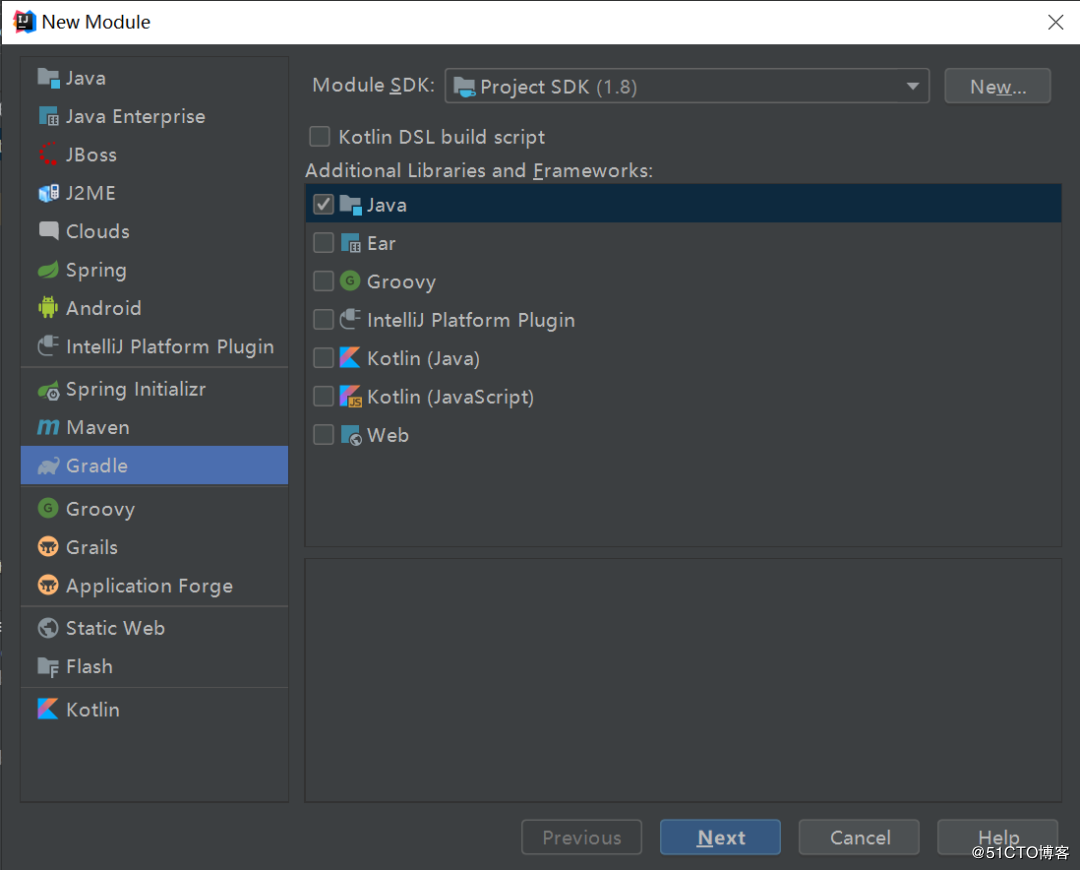
Task: Pick the Groovy icon in the module type list
Action: [x=48, y=508]
